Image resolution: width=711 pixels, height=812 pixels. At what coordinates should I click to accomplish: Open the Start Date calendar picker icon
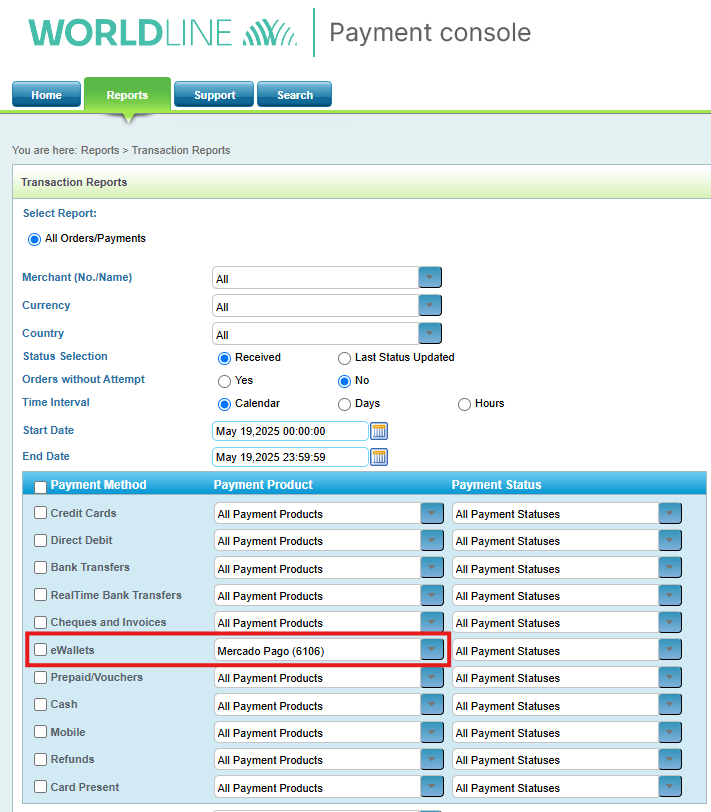point(379,431)
